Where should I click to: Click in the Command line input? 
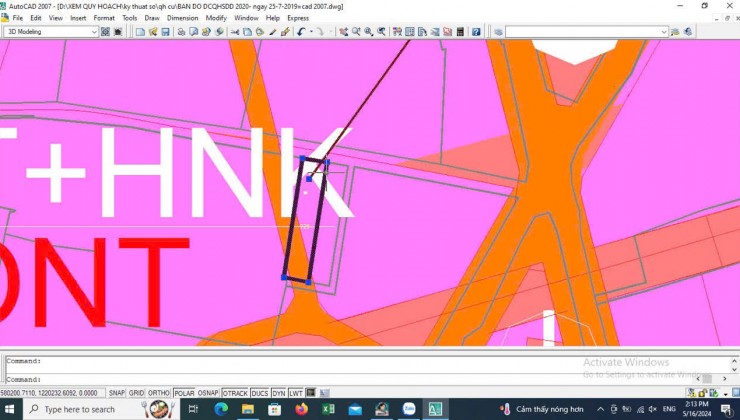(368, 379)
